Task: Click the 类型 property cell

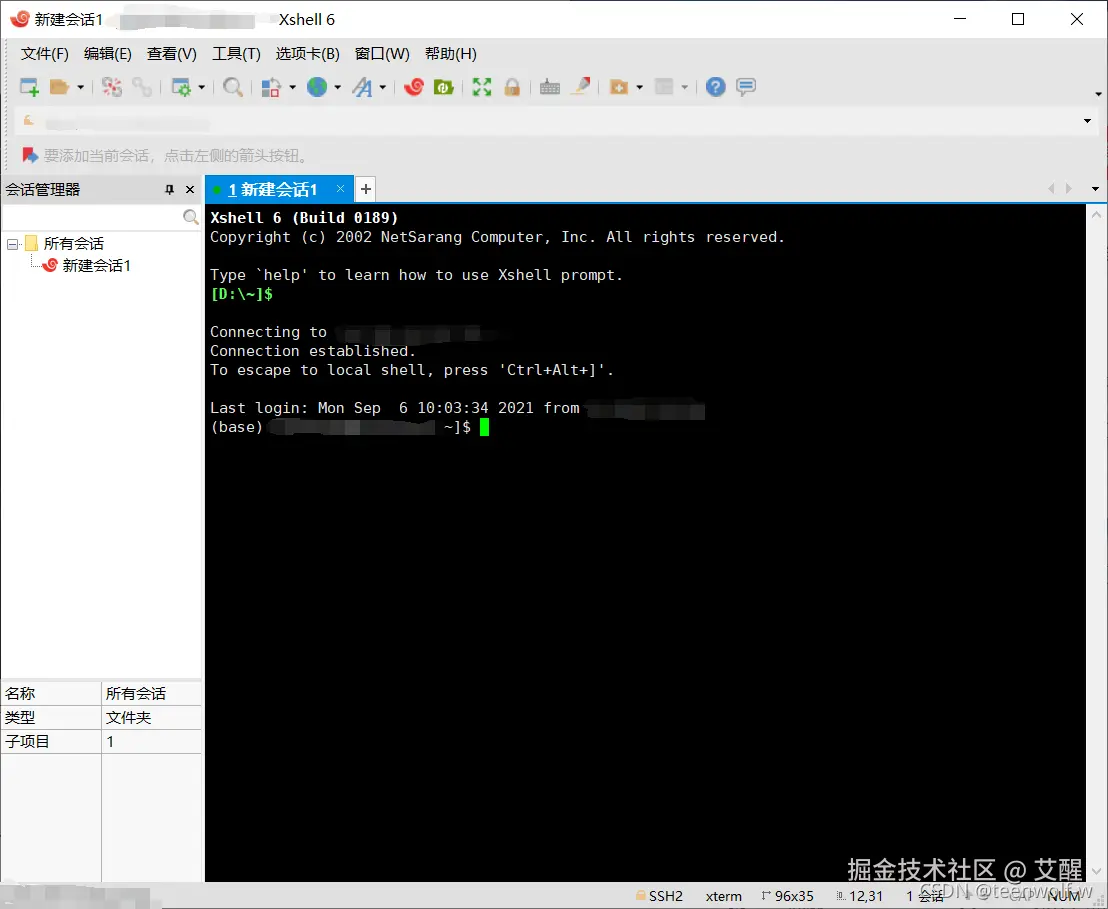Action: coord(52,717)
